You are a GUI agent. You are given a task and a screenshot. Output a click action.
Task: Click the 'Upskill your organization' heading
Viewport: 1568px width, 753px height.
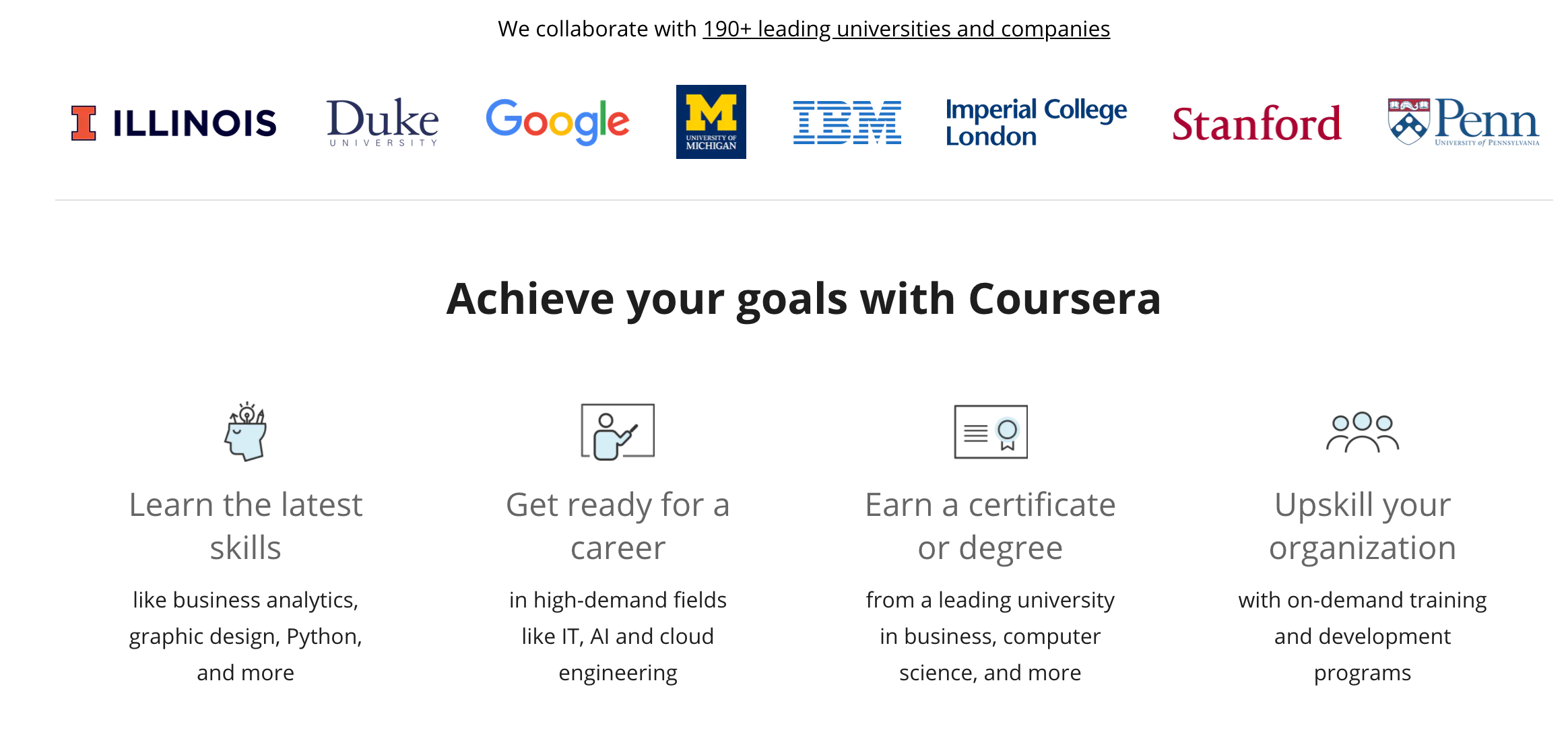click(1362, 526)
